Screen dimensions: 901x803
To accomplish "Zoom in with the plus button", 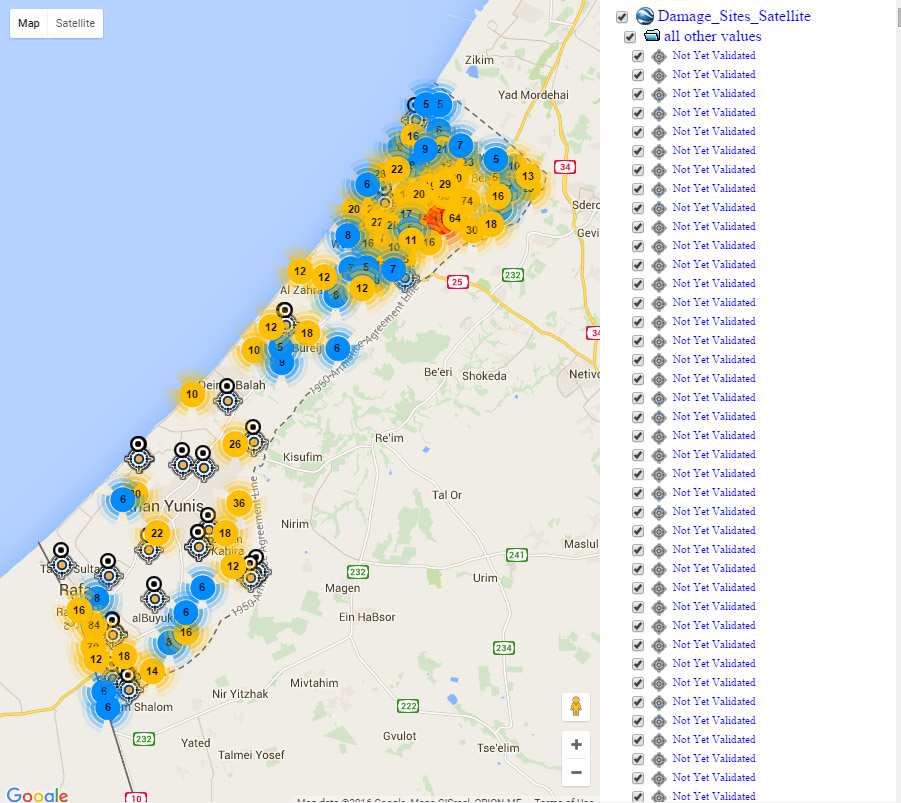I will point(576,744).
